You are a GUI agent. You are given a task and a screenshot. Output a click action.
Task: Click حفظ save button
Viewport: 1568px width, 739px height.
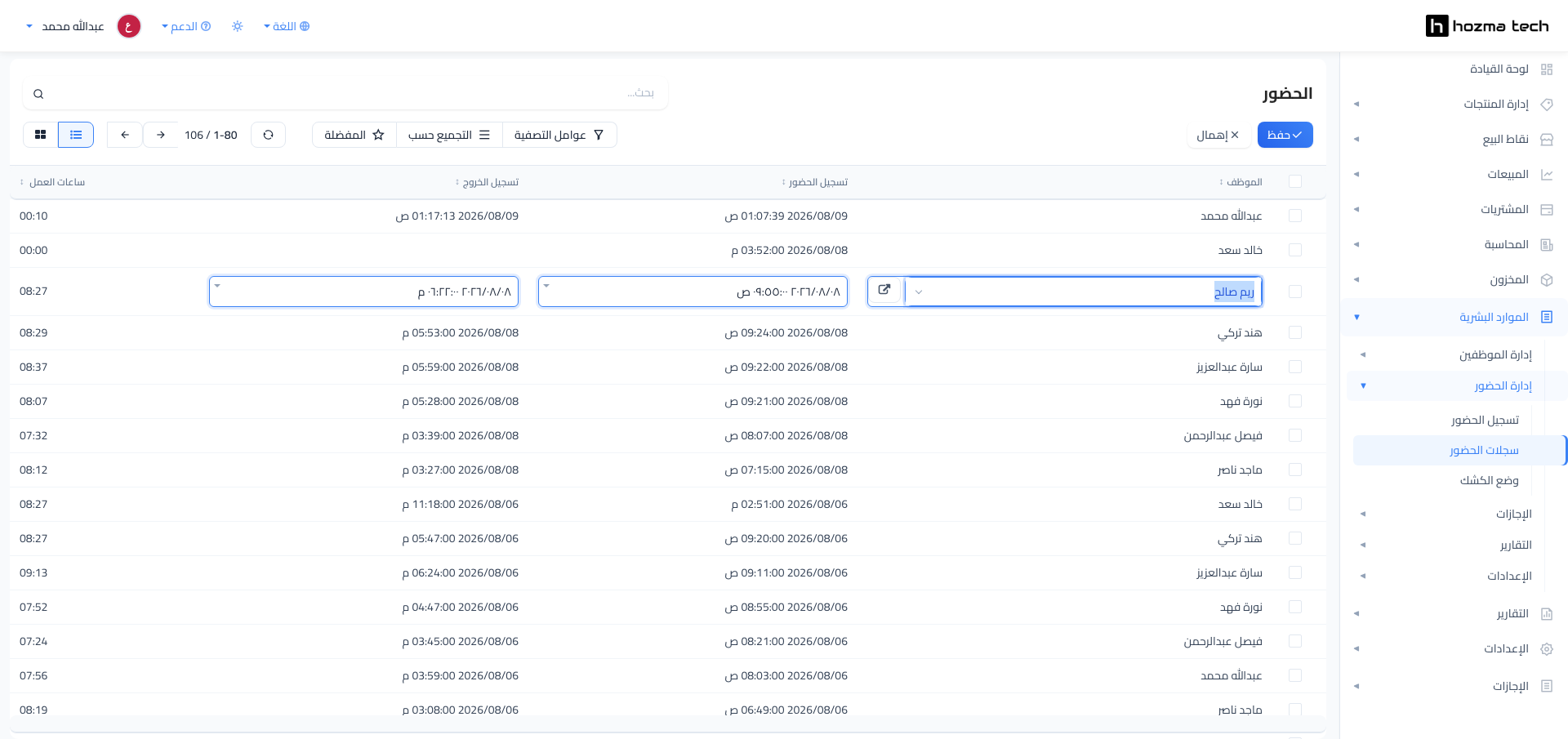(x=1285, y=135)
